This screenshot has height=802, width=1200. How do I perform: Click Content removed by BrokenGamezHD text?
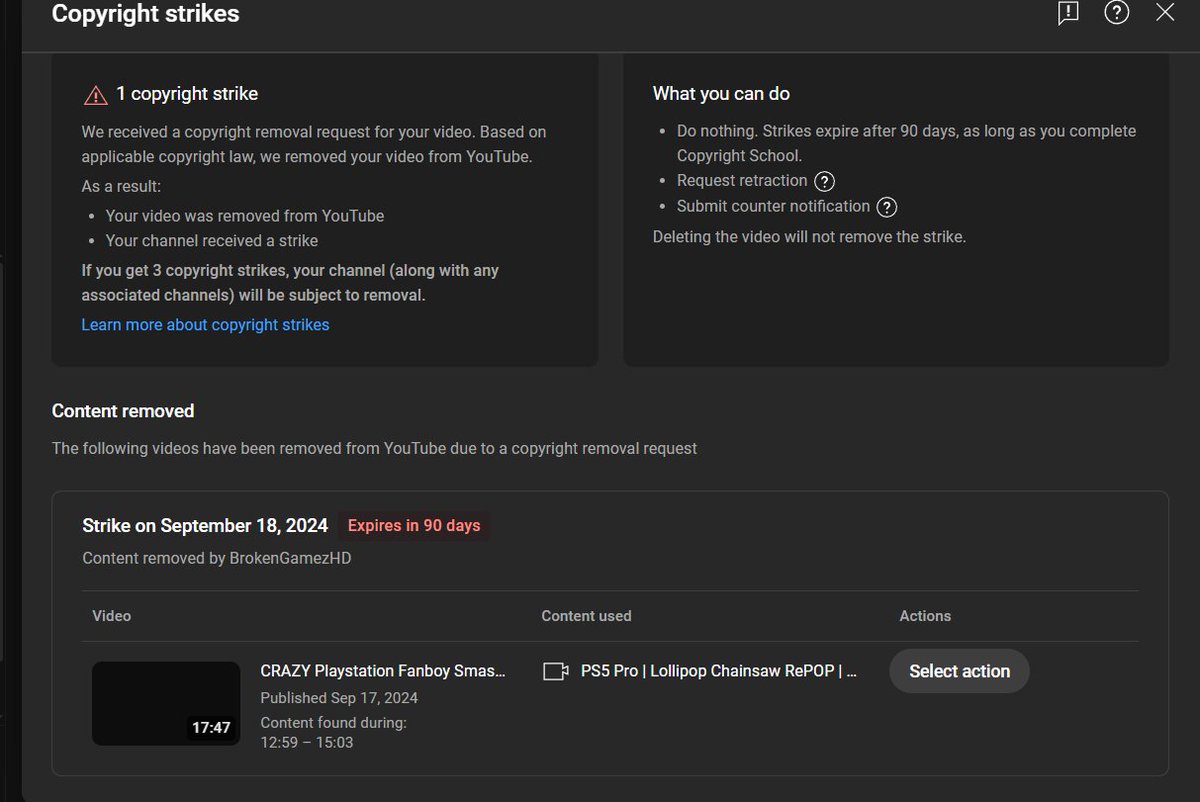tap(217, 558)
